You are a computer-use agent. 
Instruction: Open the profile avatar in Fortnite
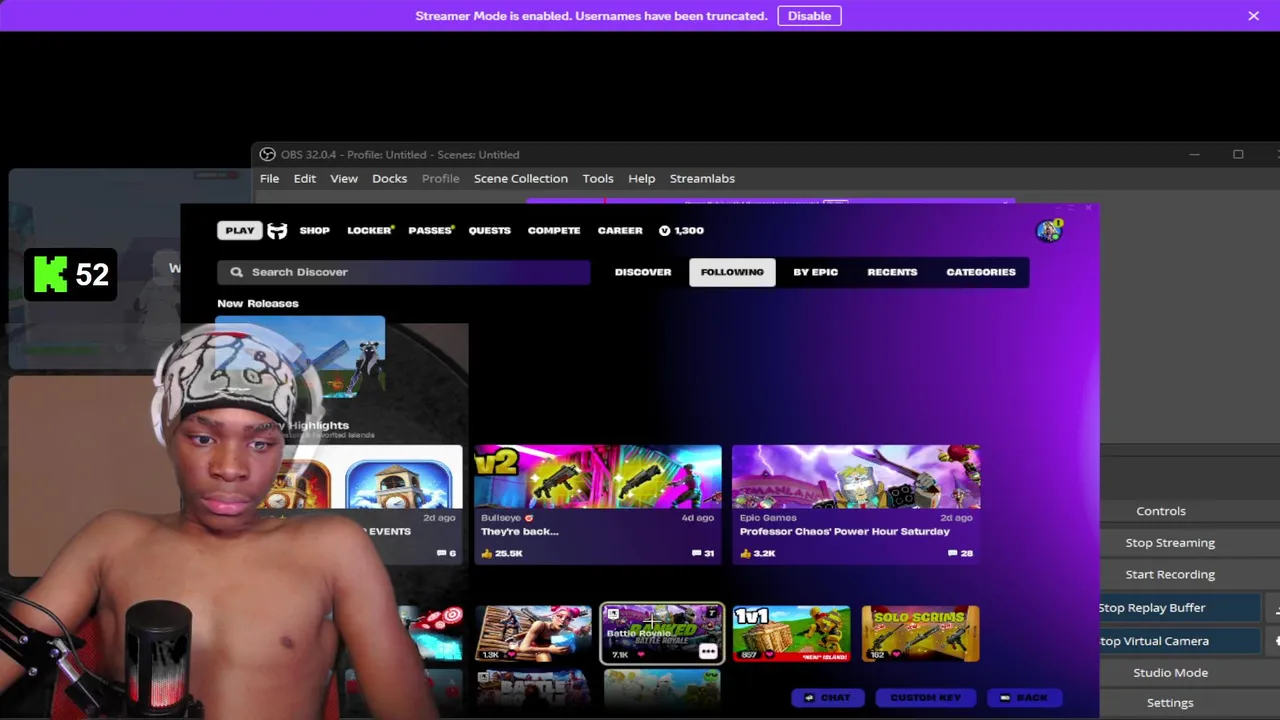(1049, 231)
